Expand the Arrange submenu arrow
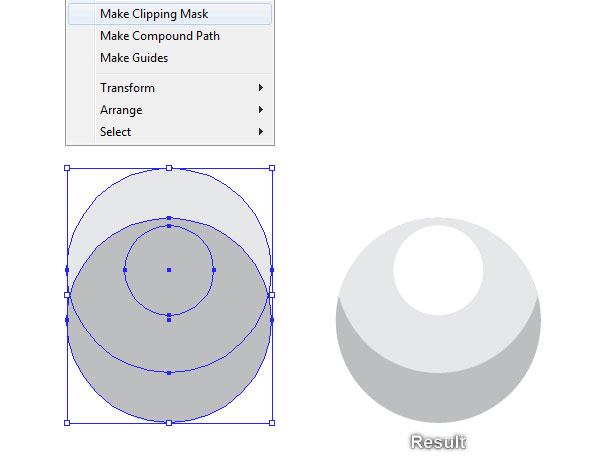The image size is (600, 458). coord(261,110)
